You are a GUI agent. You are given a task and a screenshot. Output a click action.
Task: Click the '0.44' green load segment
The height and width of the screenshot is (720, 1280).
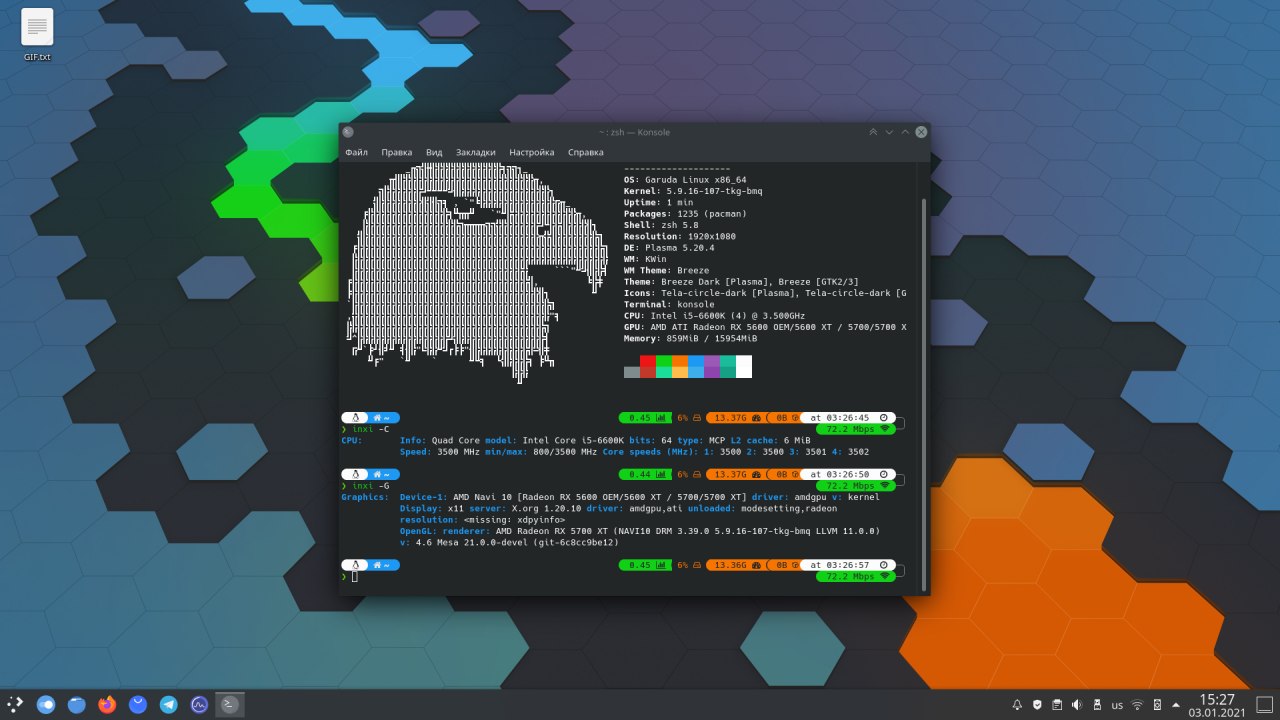pyautogui.click(x=645, y=475)
